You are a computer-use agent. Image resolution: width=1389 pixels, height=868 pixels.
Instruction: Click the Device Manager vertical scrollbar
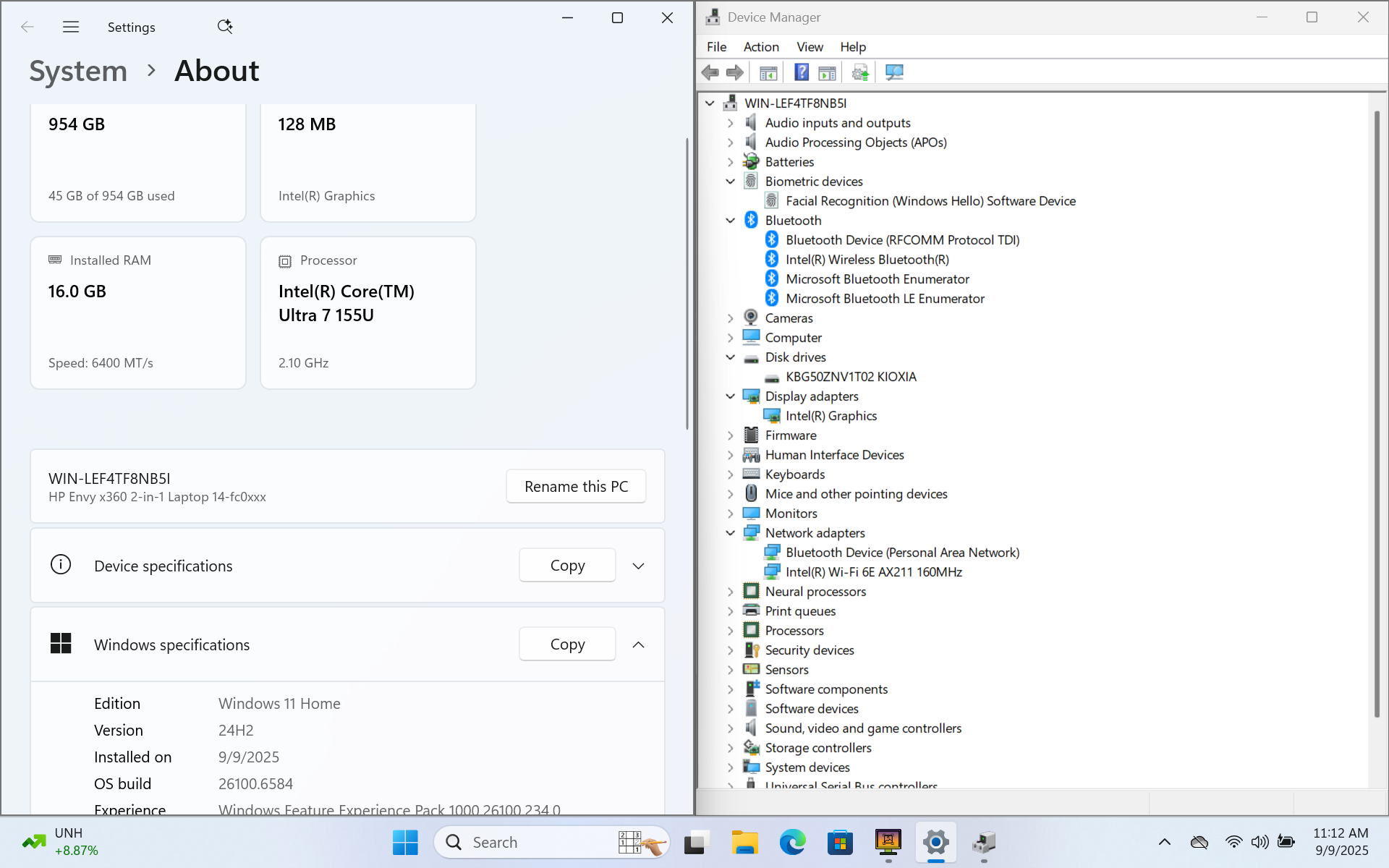pyautogui.click(x=1377, y=412)
